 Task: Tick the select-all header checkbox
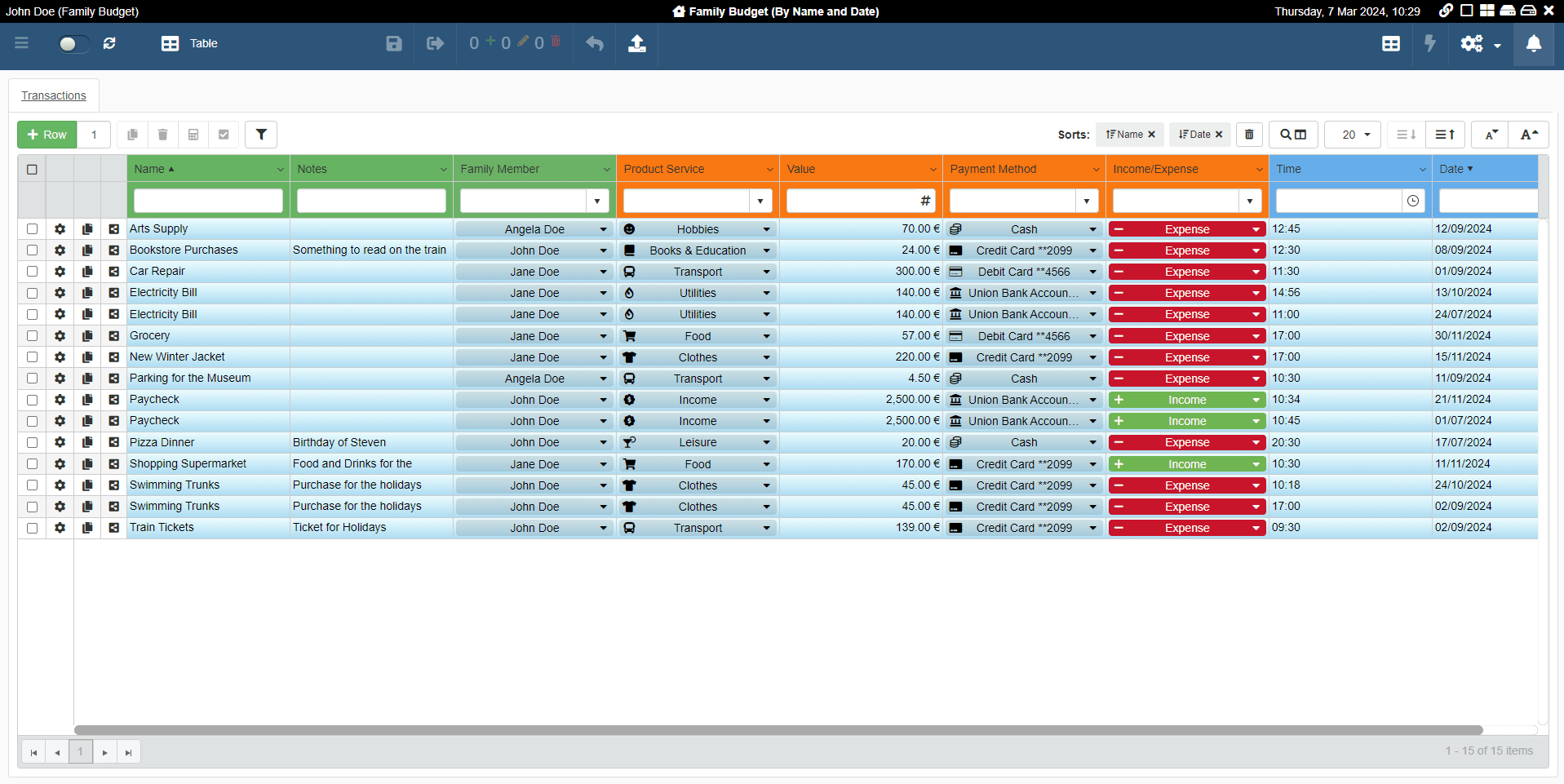coord(32,169)
